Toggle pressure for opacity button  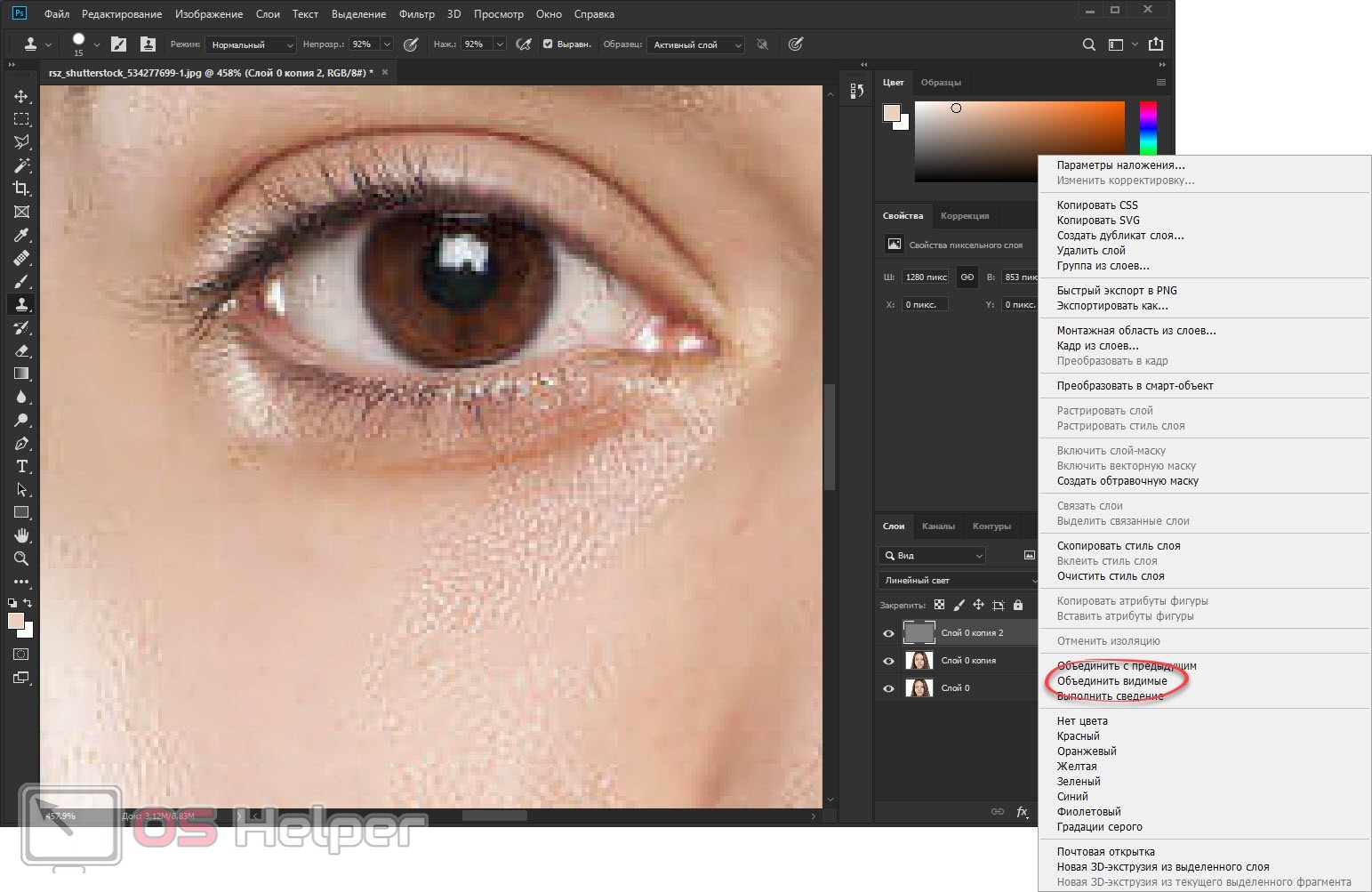(411, 44)
